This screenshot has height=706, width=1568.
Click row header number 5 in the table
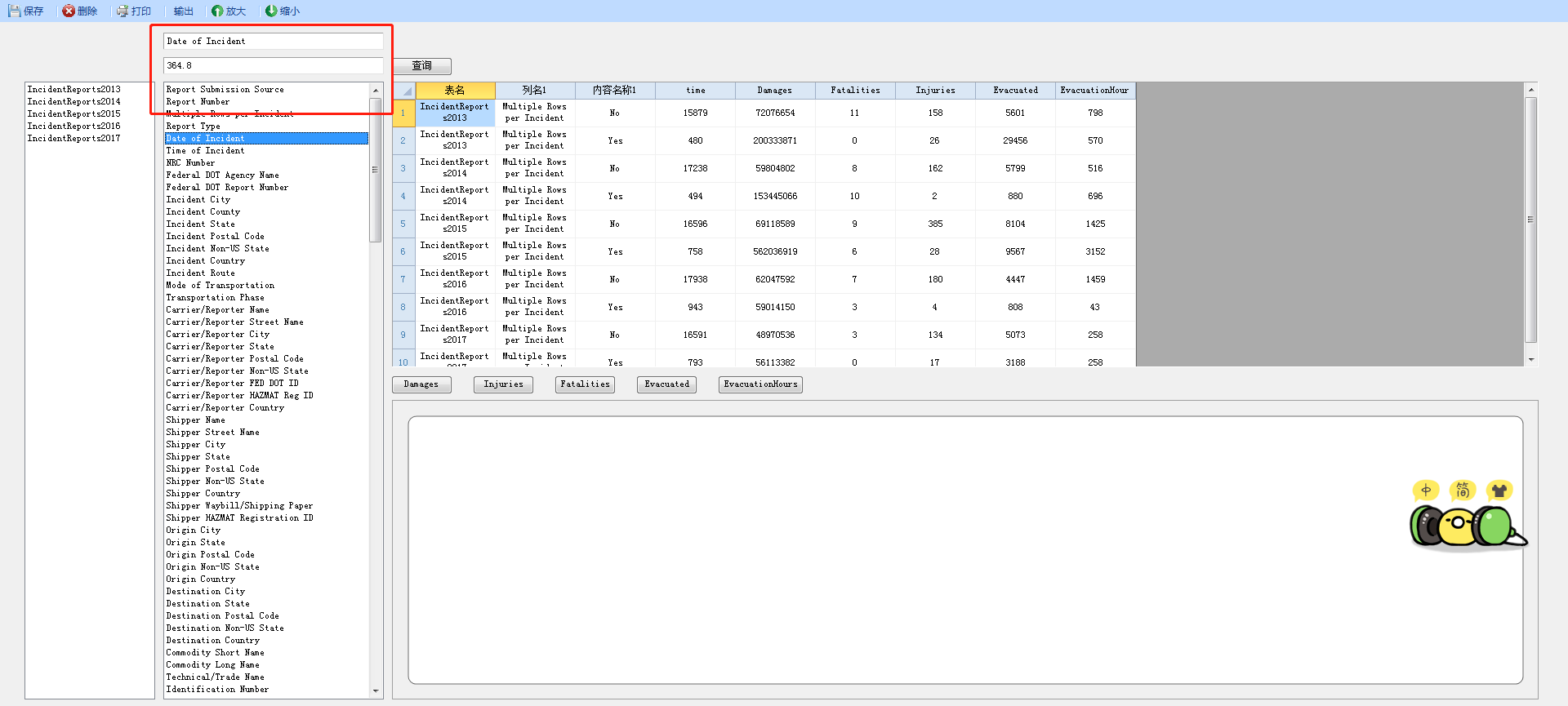tap(403, 224)
